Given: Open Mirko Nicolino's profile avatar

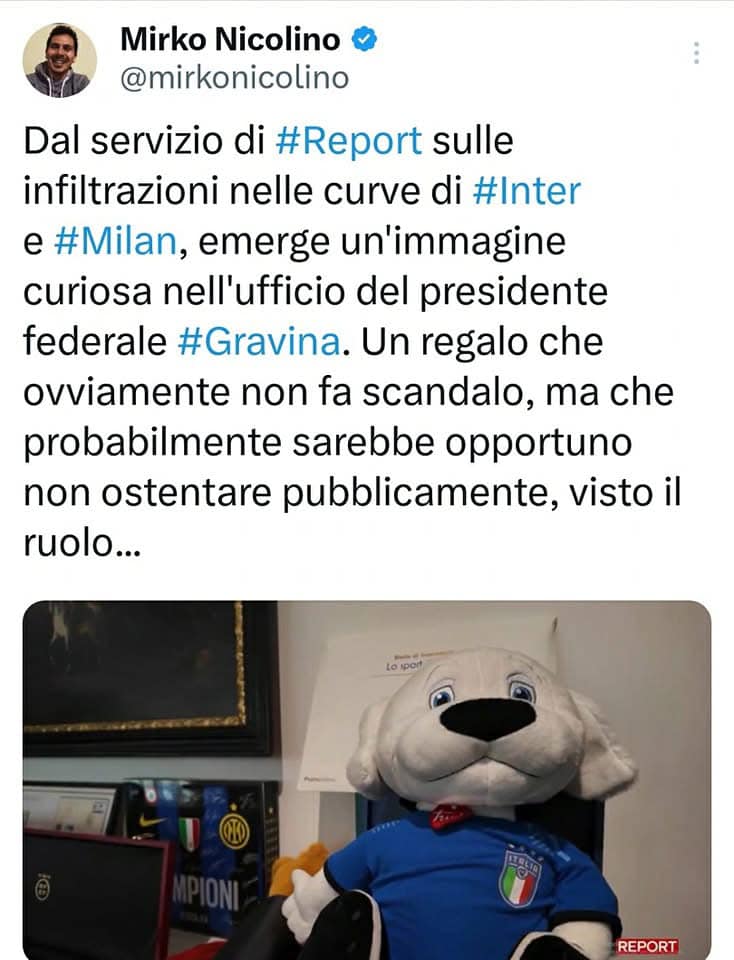Looking at the screenshot, I should click(60, 60).
